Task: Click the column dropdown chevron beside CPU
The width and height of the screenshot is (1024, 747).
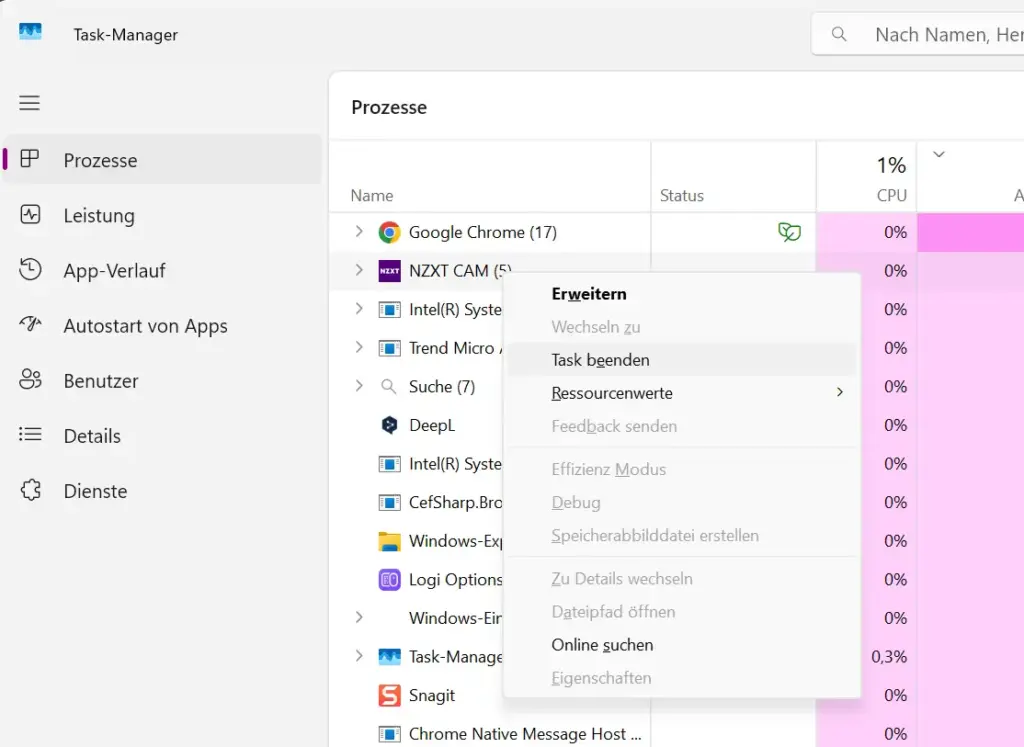Action: 939,155
